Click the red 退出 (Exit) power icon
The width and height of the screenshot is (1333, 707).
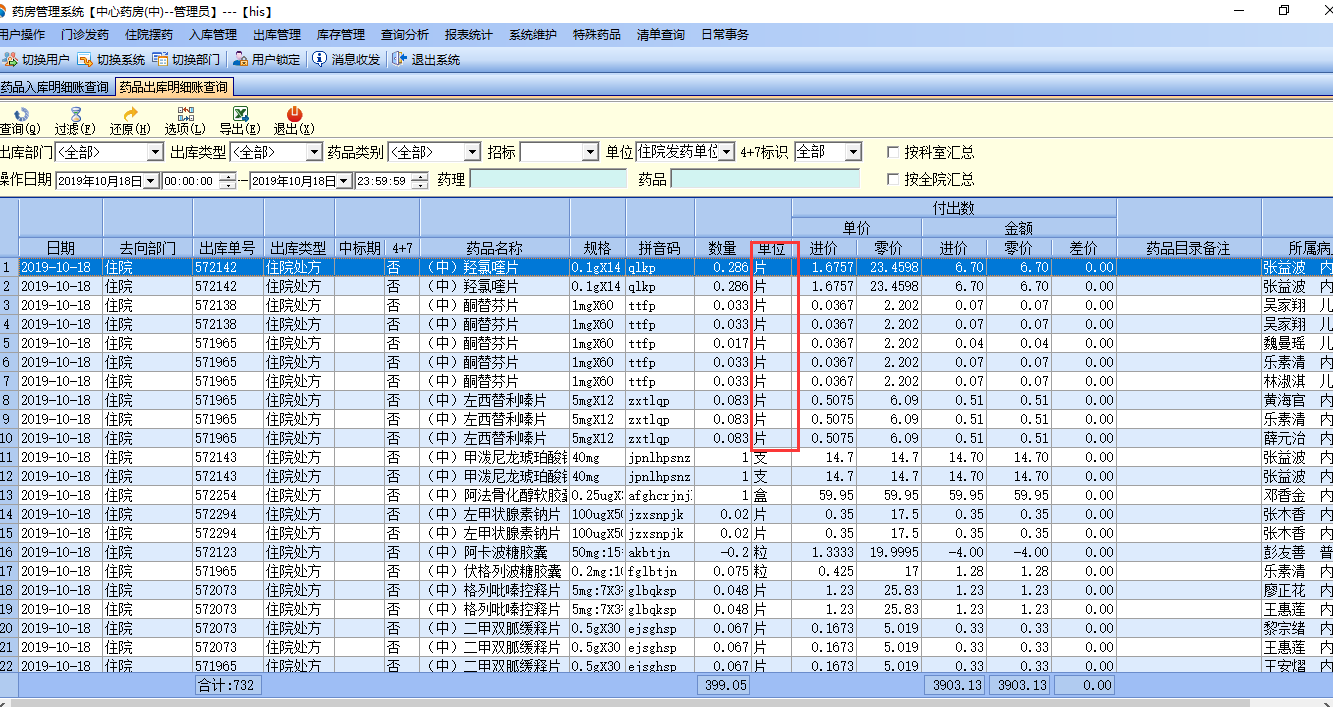point(294,114)
